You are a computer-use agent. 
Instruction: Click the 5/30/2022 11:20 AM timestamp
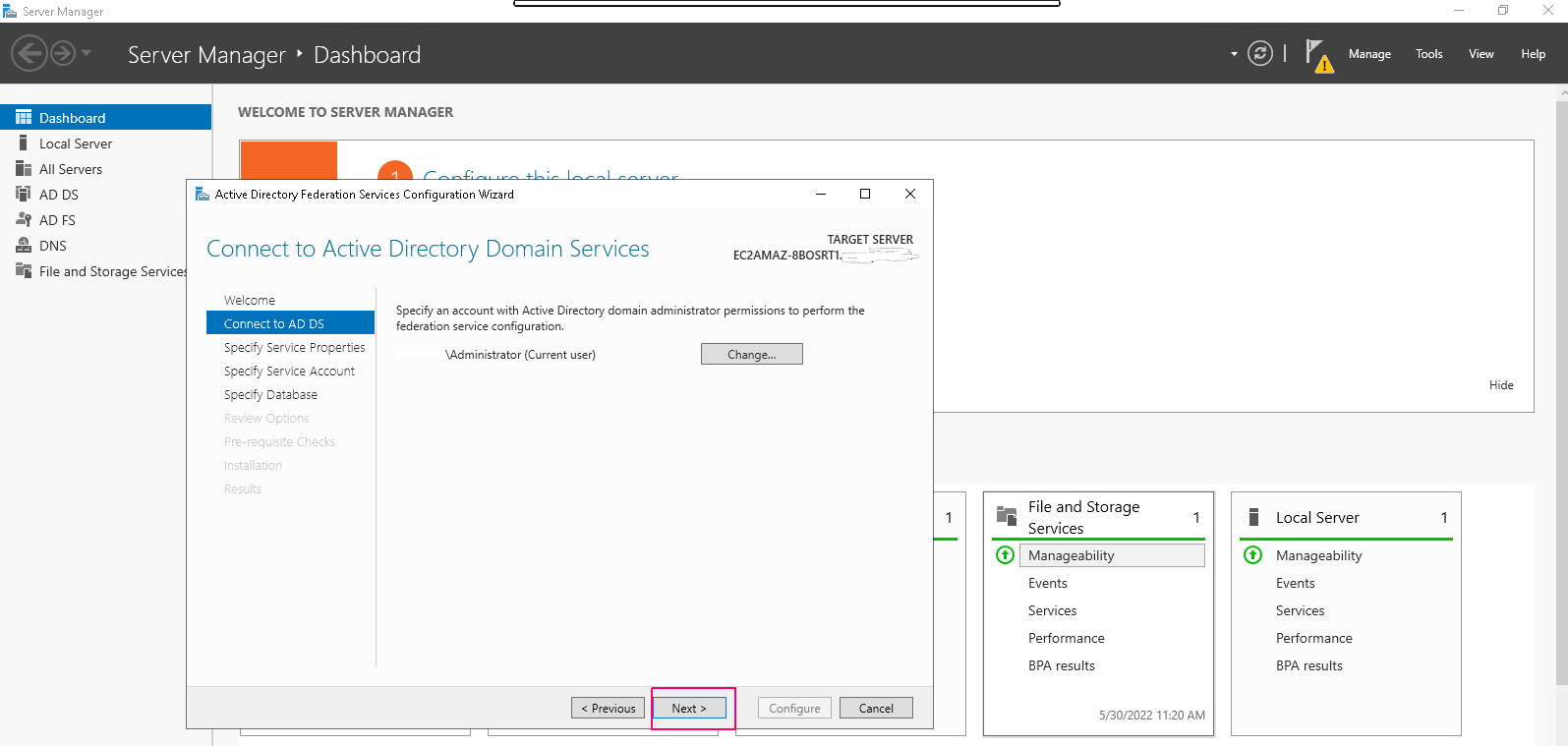[x=1152, y=716]
